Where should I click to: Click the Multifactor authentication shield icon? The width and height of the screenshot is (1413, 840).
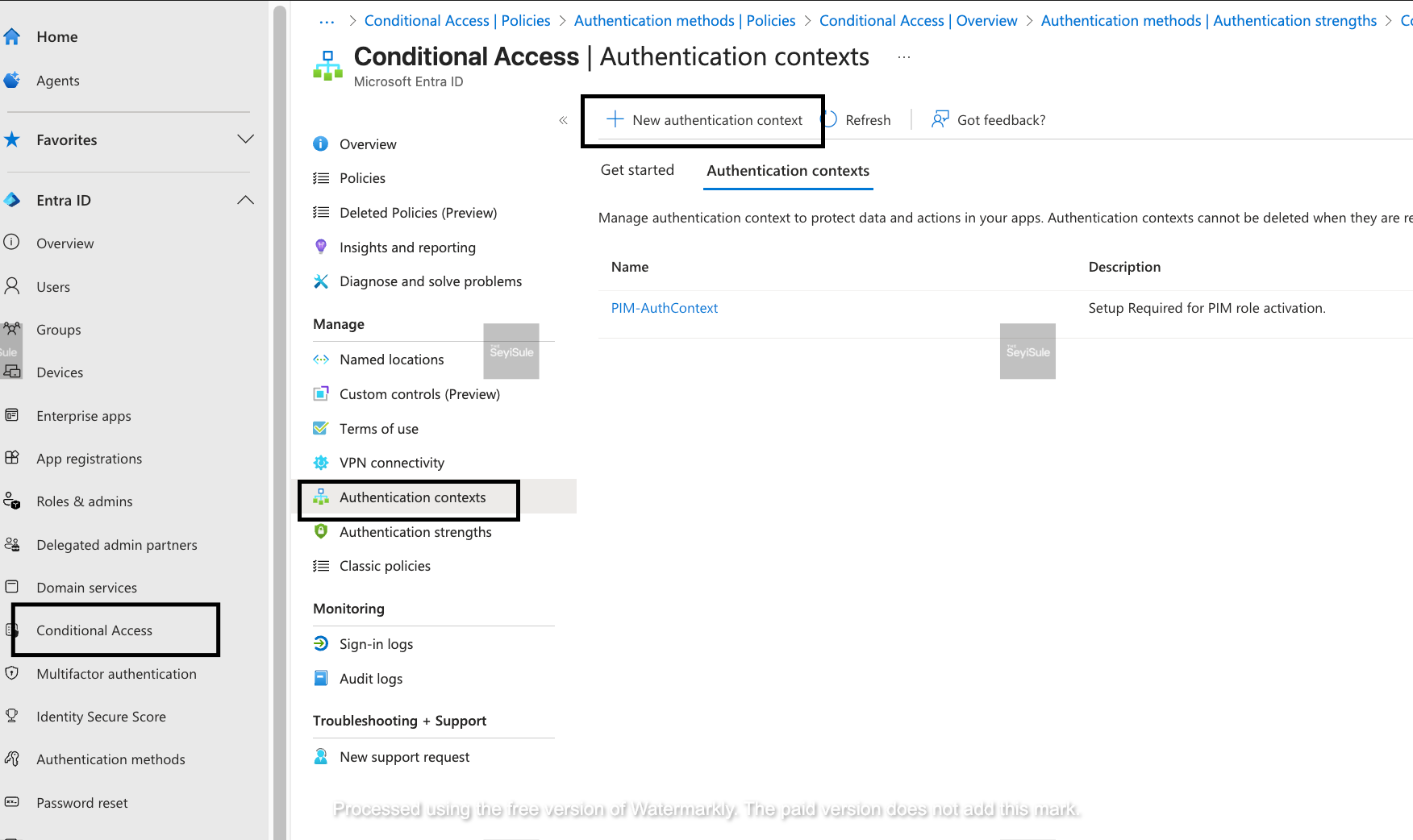click(11, 673)
